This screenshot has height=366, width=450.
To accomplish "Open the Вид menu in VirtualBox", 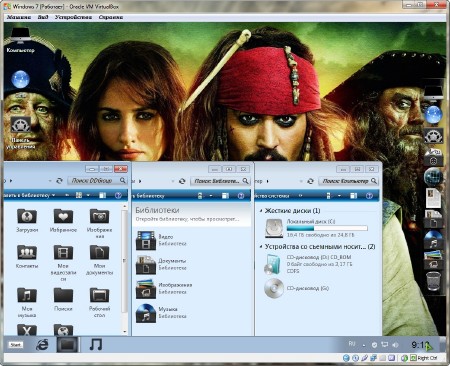I will (43, 17).
